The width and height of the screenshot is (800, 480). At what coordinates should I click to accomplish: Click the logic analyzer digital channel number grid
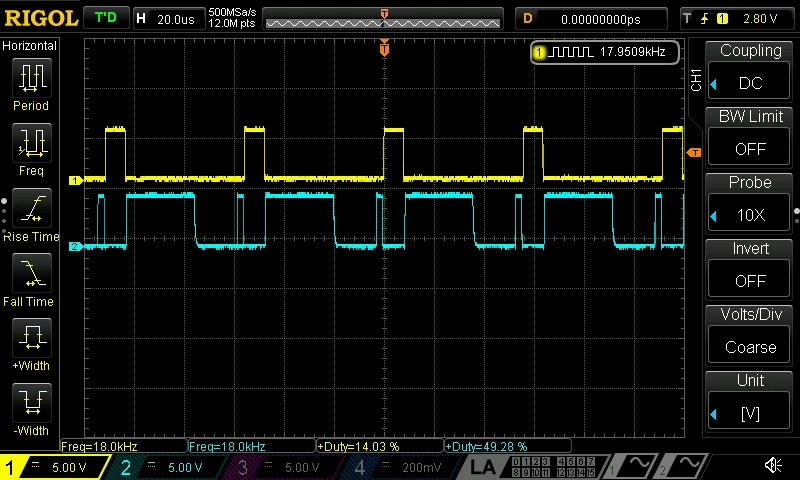[554, 467]
